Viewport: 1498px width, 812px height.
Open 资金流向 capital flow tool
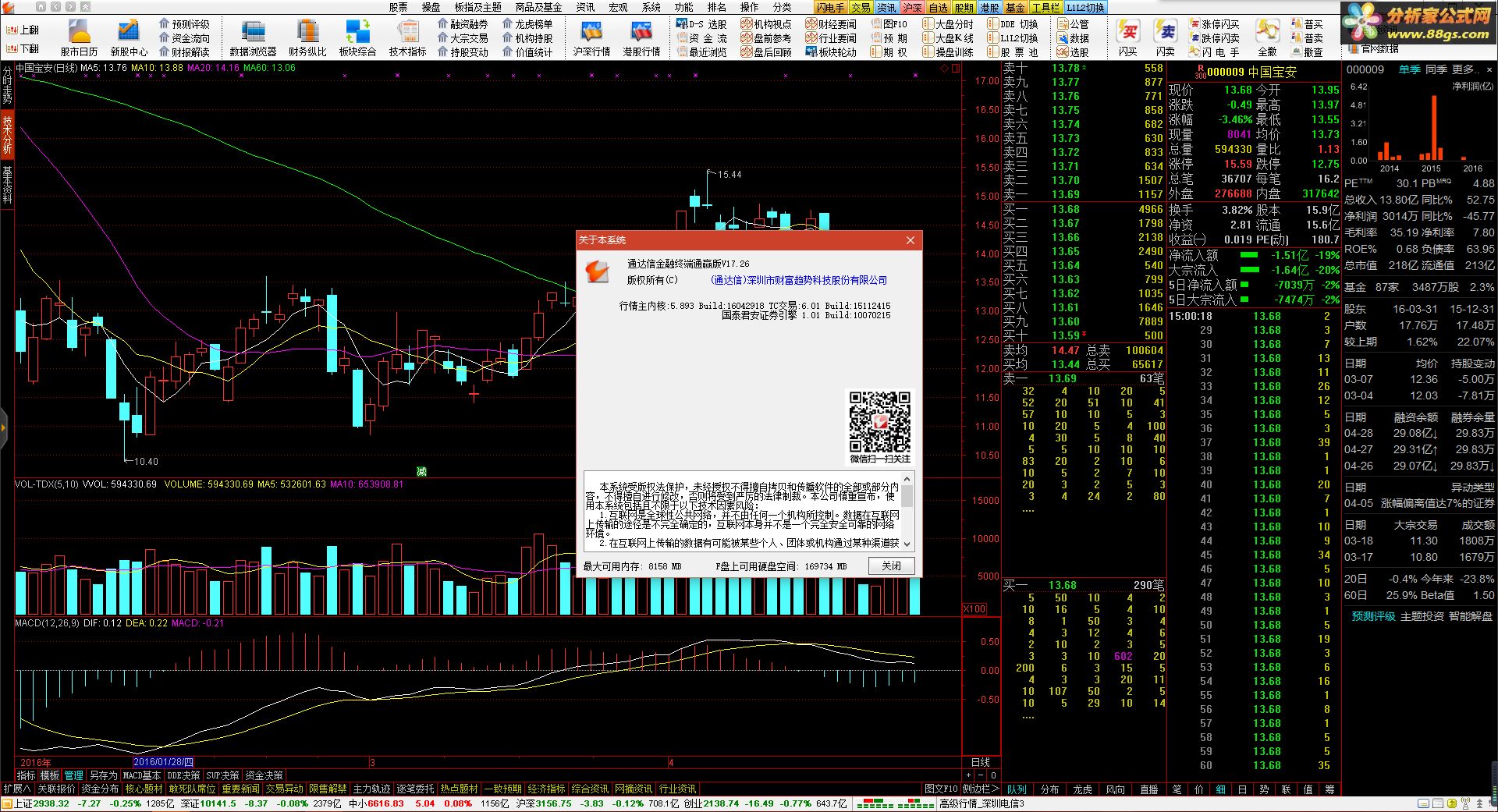[185, 38]
